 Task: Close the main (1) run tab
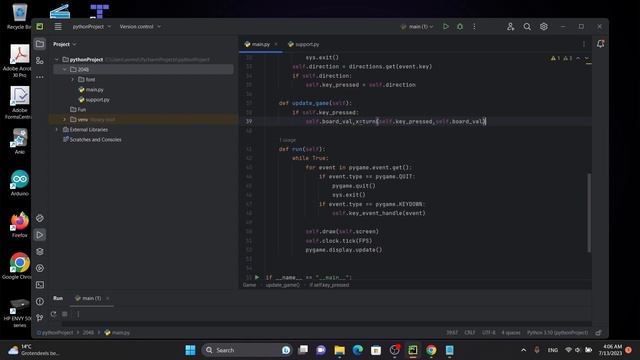(x=108, y=298)
